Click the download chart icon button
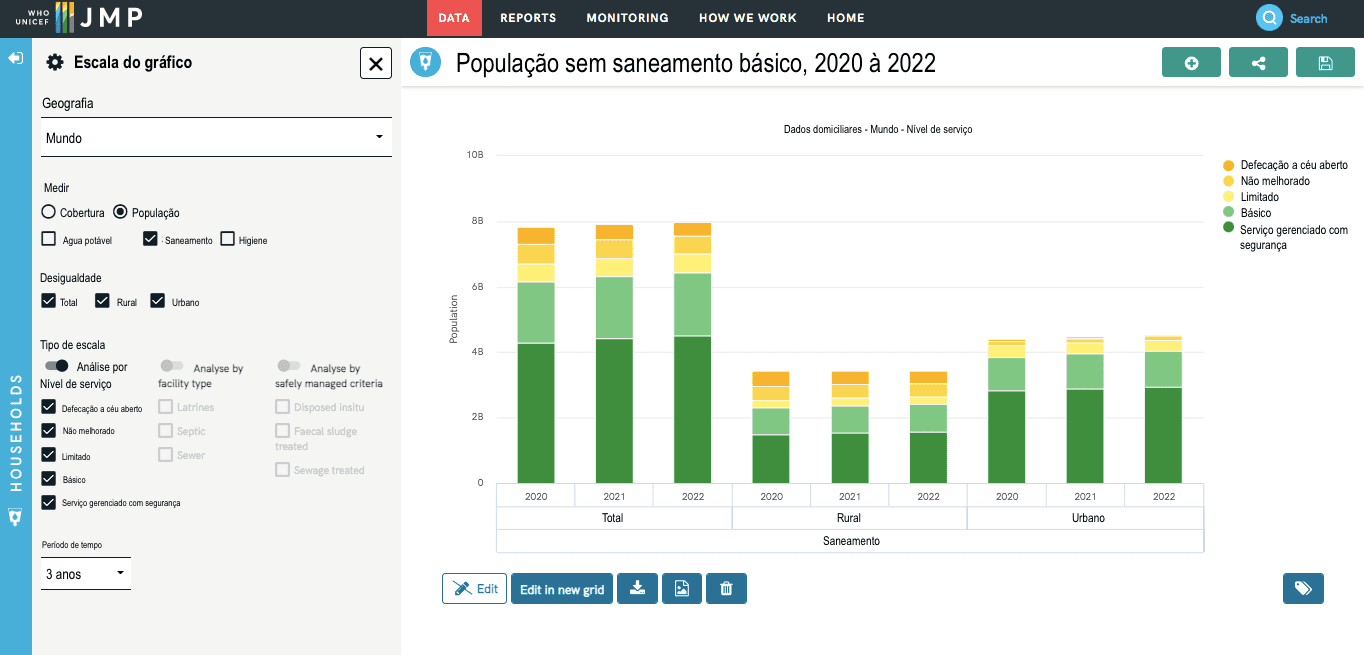 point(637,589)
